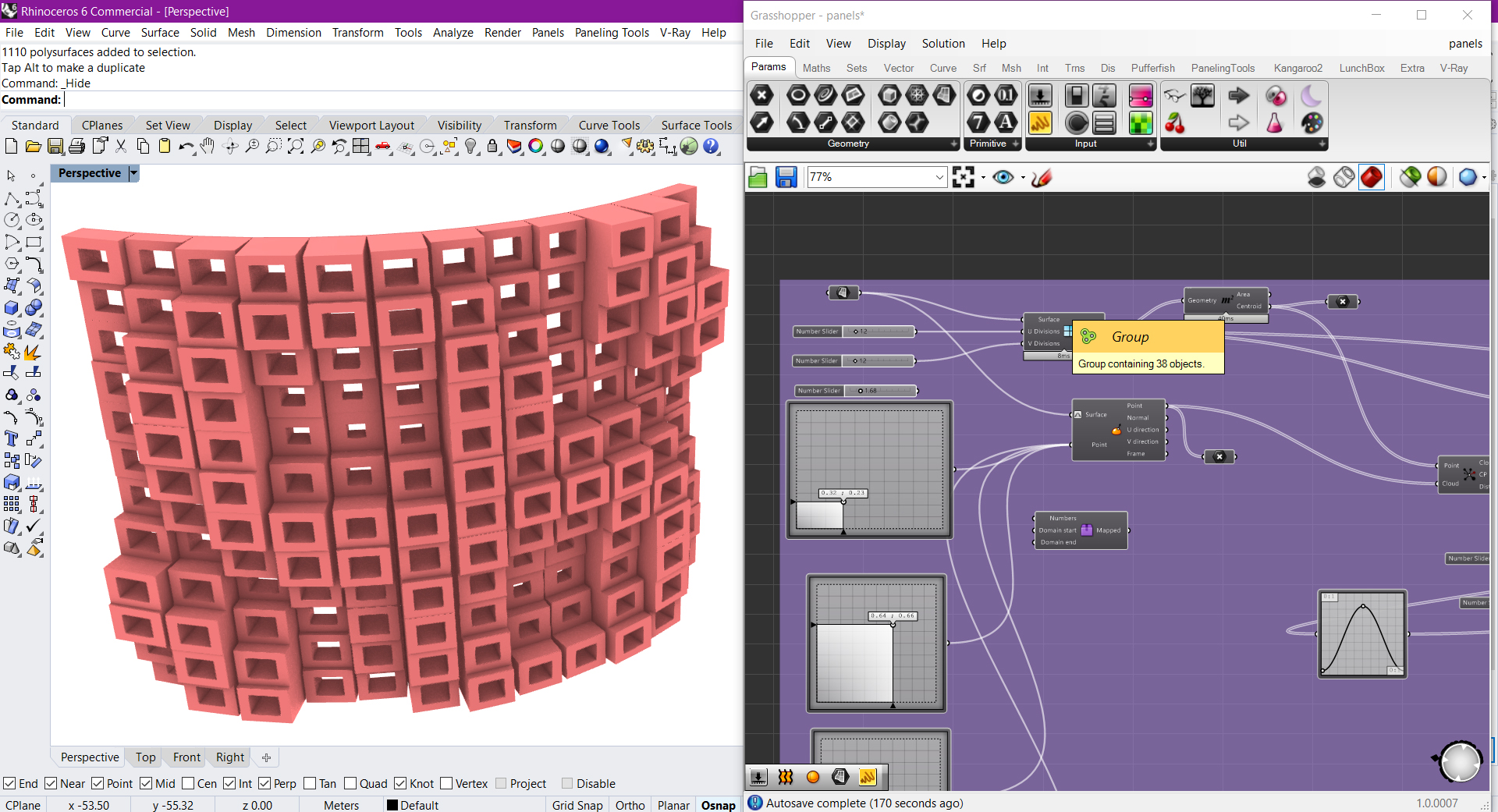Enable the Disable osnap checkbox
This screenshot has width=1498, height=812.
click(567, 783)
